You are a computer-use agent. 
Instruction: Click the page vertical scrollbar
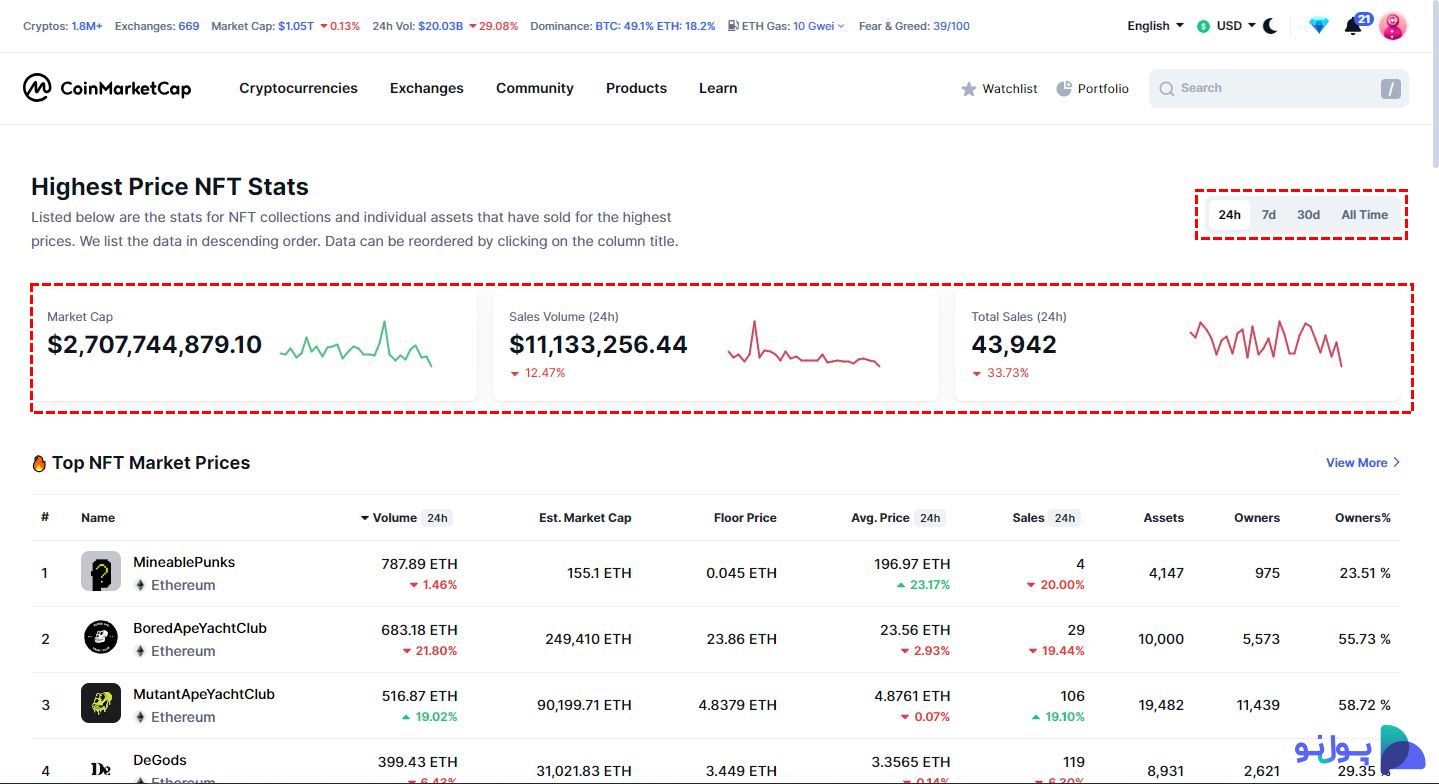[x=1434, y=85]
